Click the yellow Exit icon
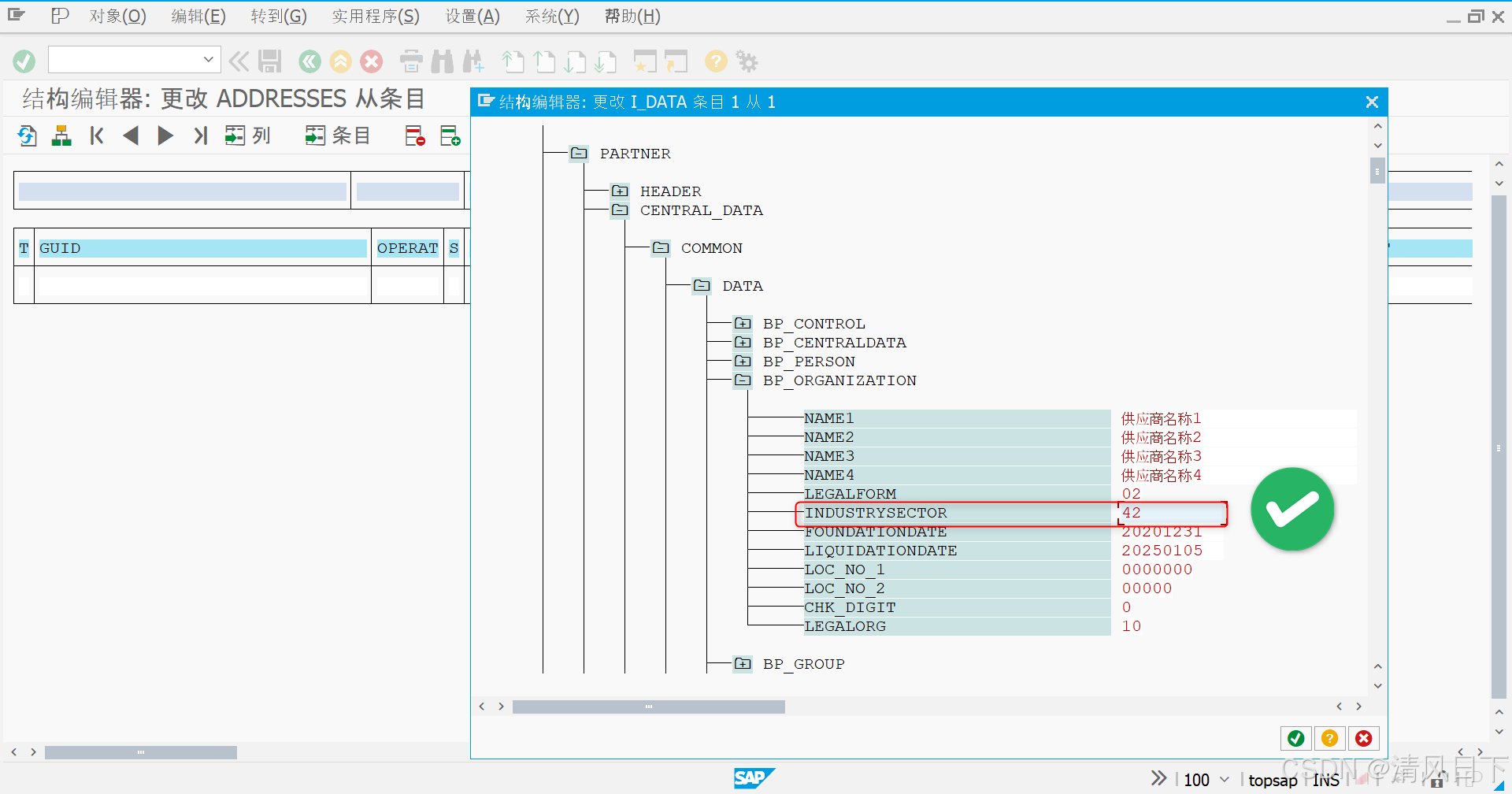The height and width of the screenshot is (794, 1512). [340, 61]
